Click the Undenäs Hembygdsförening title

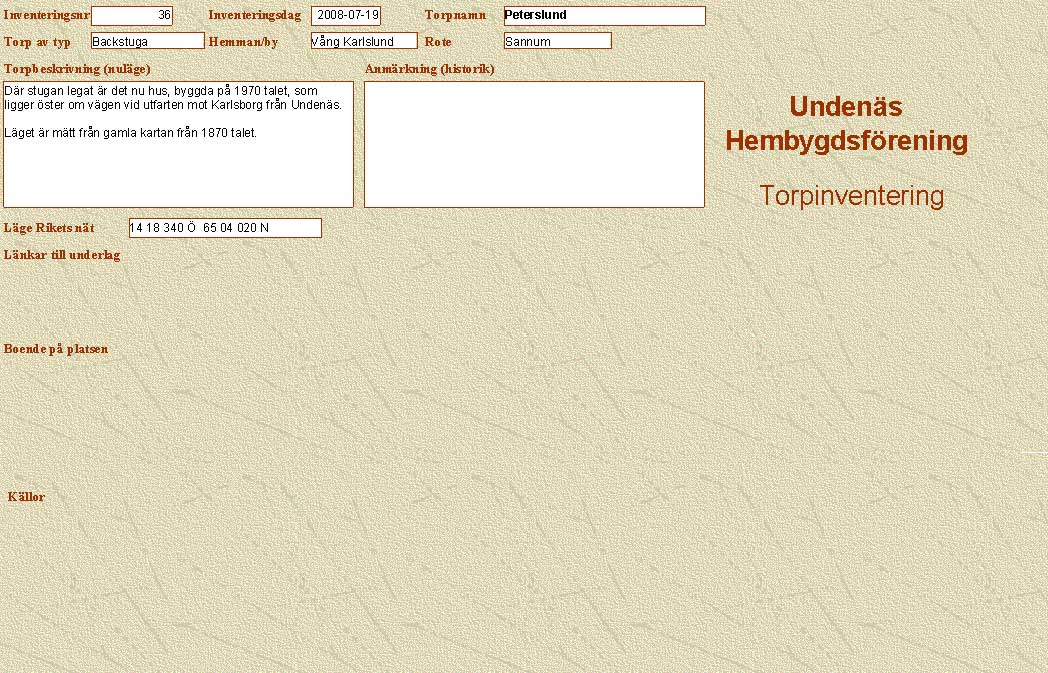pyautogui.click(x=846, y=124)
